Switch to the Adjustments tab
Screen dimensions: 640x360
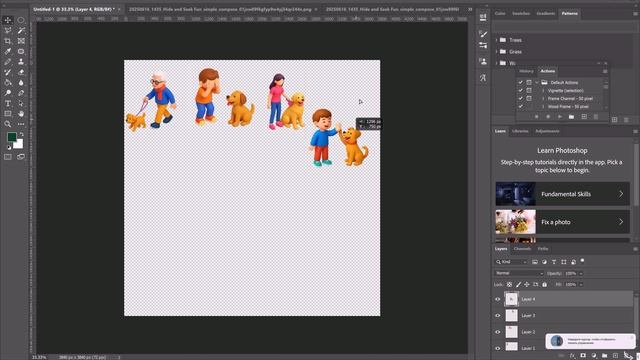pos(547,131)
